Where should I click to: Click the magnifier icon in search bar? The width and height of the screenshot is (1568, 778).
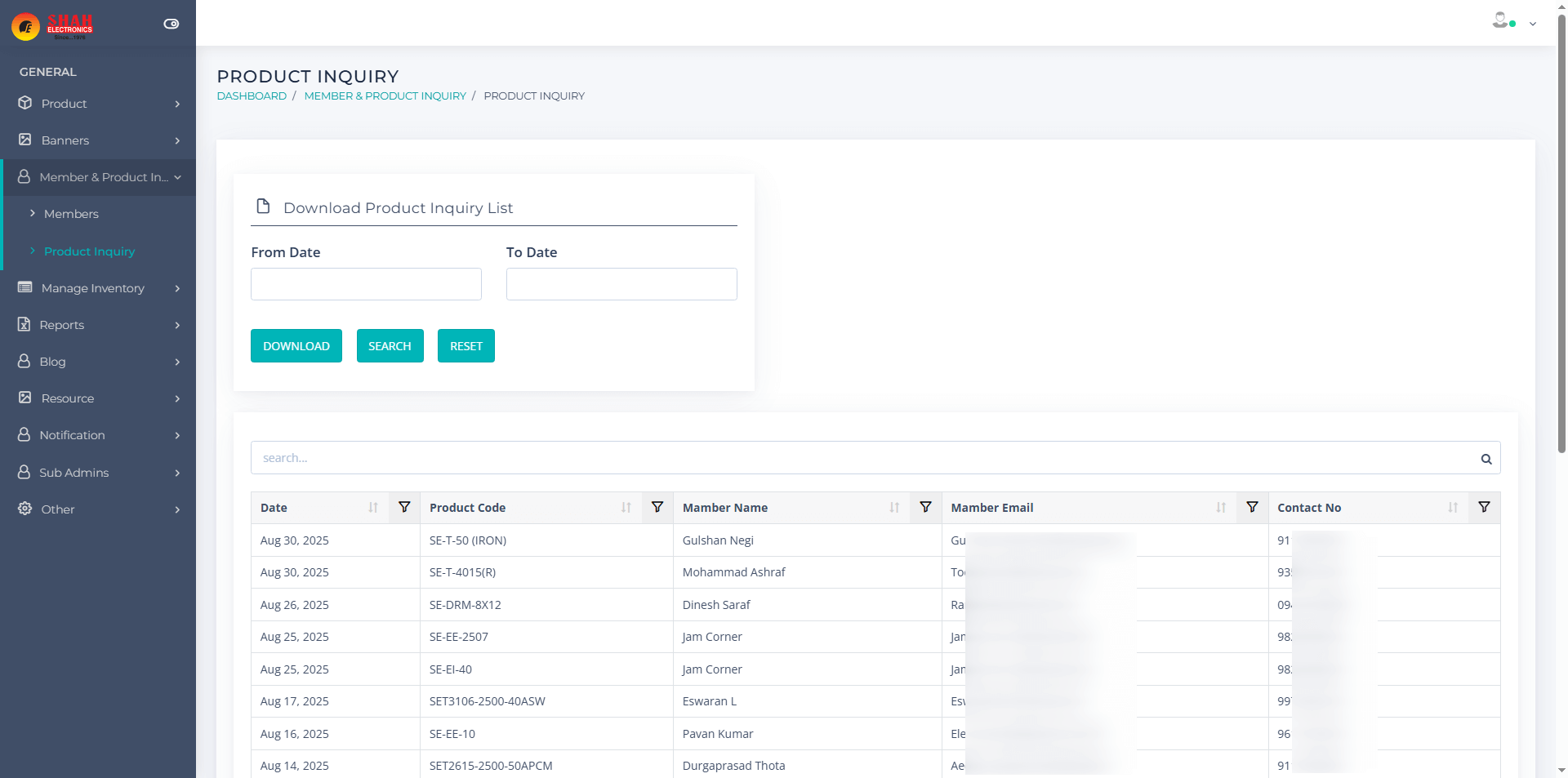[1486, 459]
